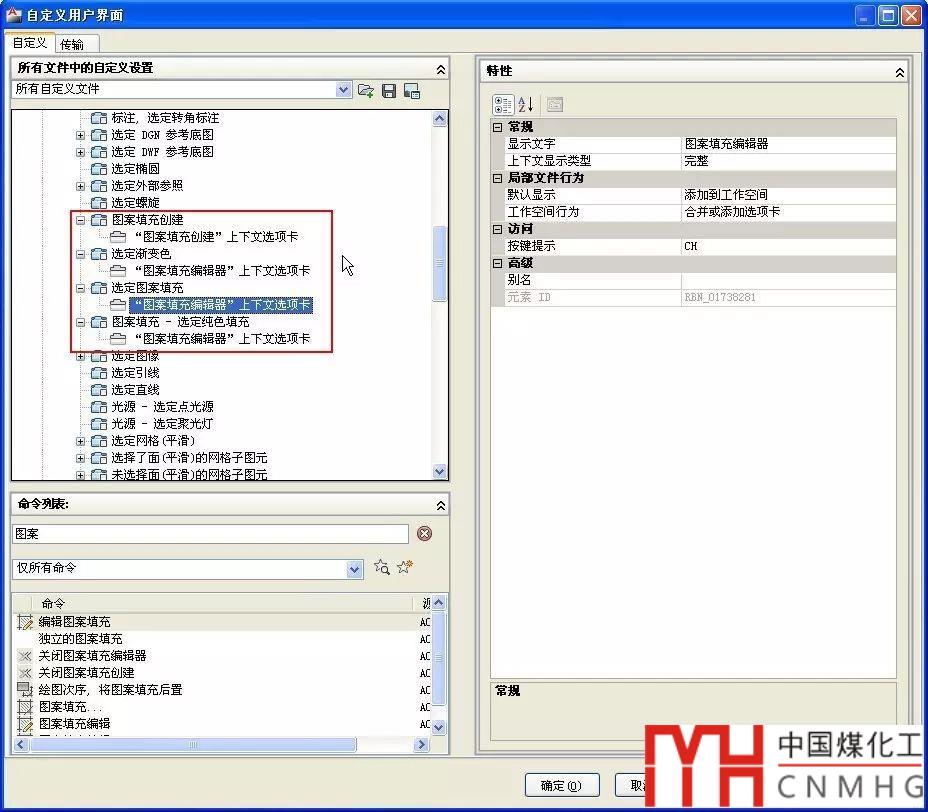Switch to the 自定义 tab
The image size is (928, 812).
(x=30, y=43)
